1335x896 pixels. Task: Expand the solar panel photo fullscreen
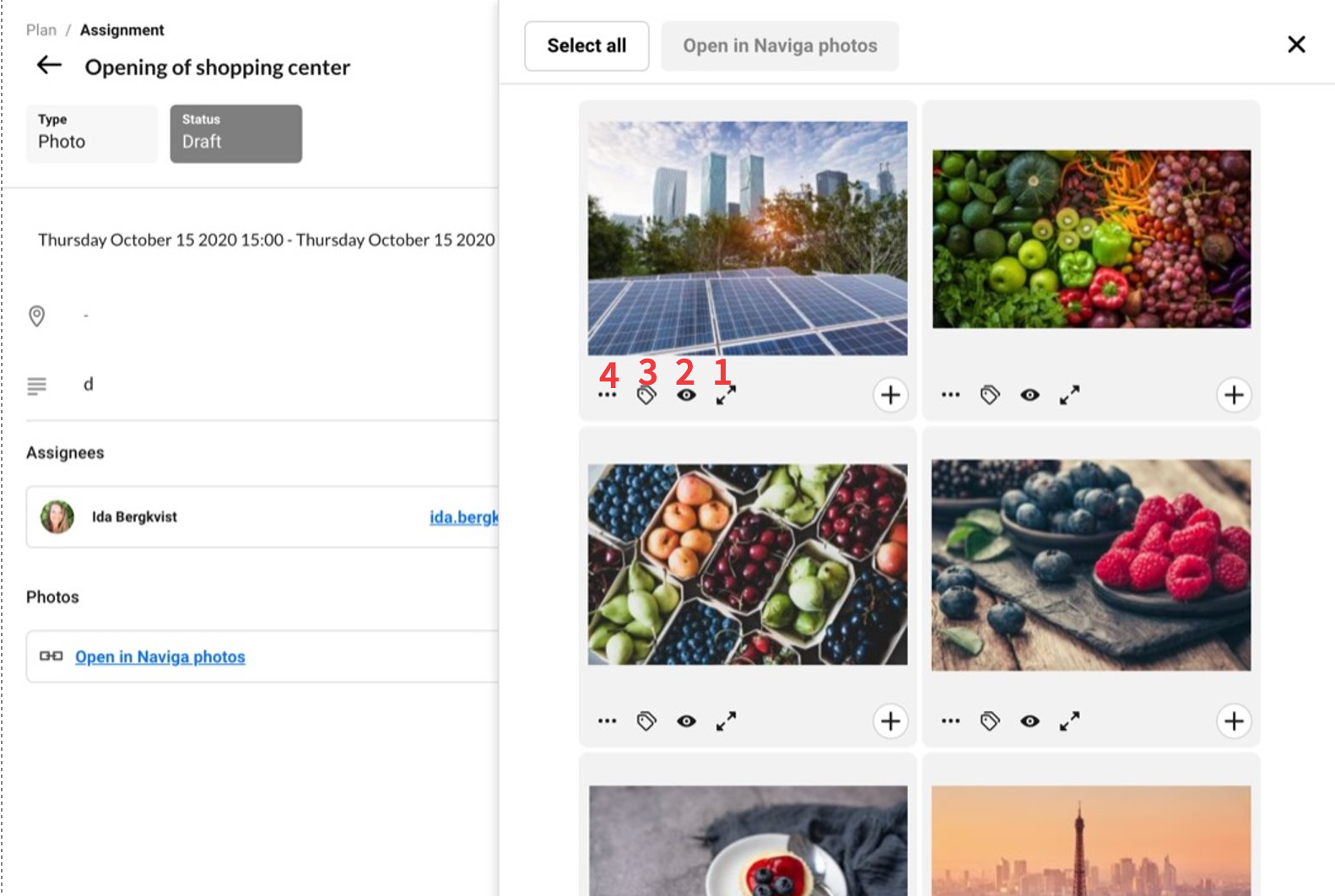coord(726,395)
